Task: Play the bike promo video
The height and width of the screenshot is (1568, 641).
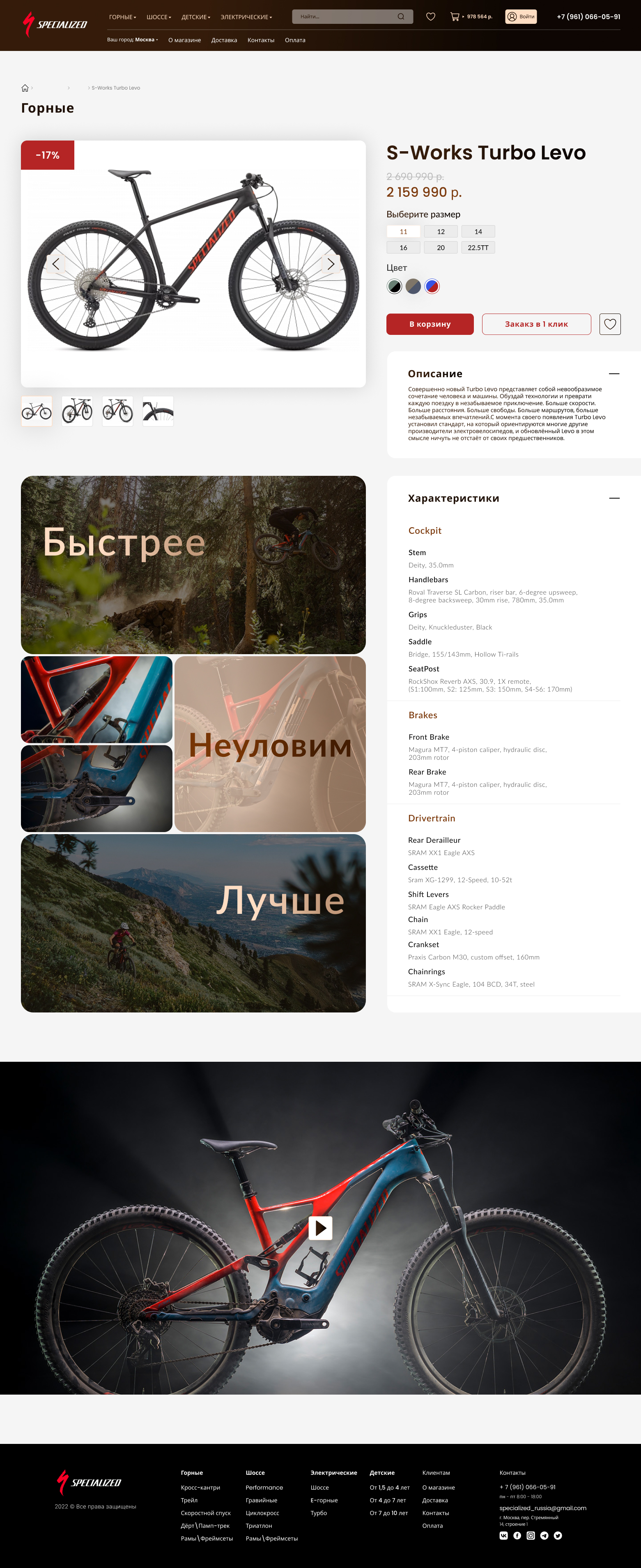Action: [x=320, y=1228]
